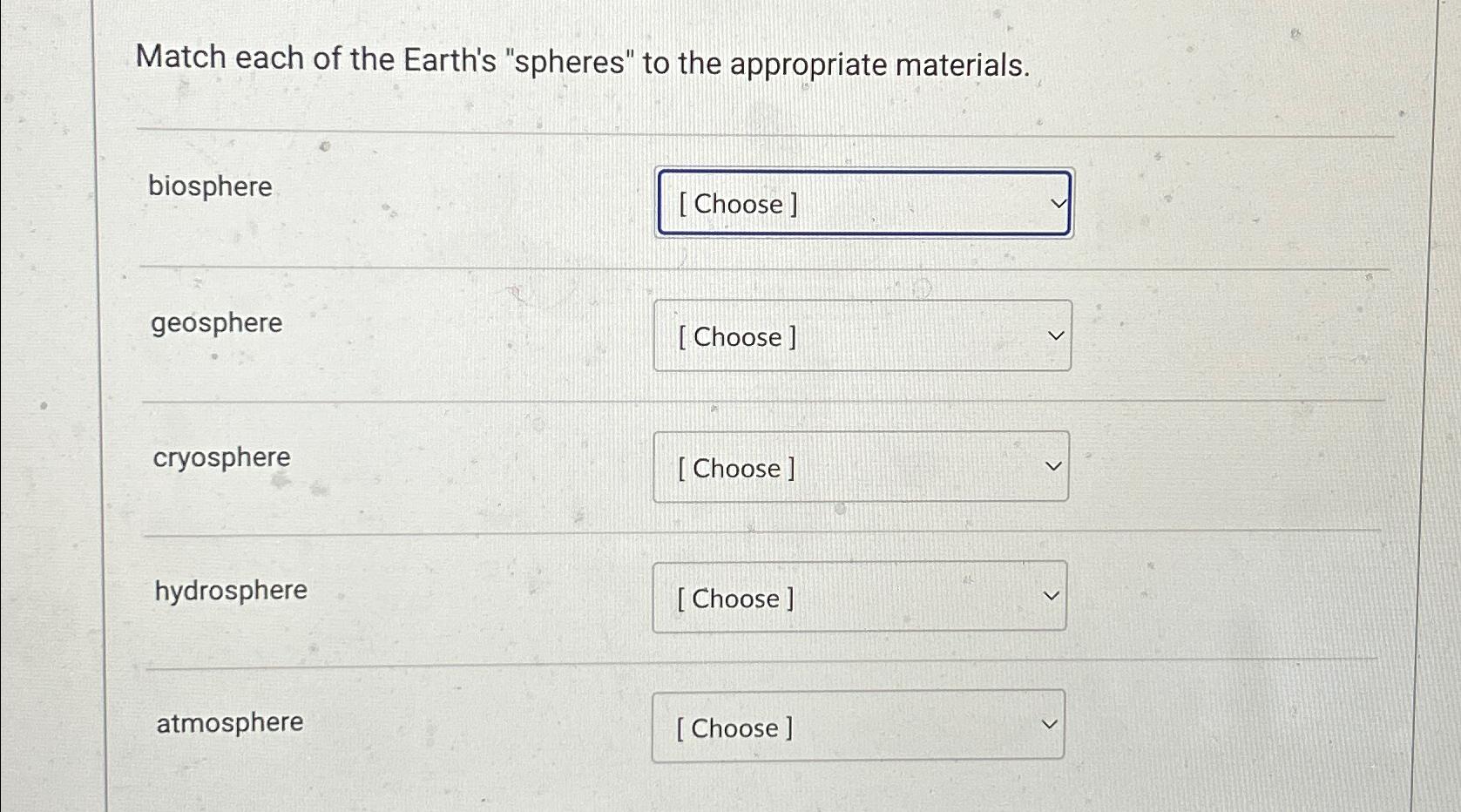
Task: Select the cryosphere row label
Action: click(220, 457)
